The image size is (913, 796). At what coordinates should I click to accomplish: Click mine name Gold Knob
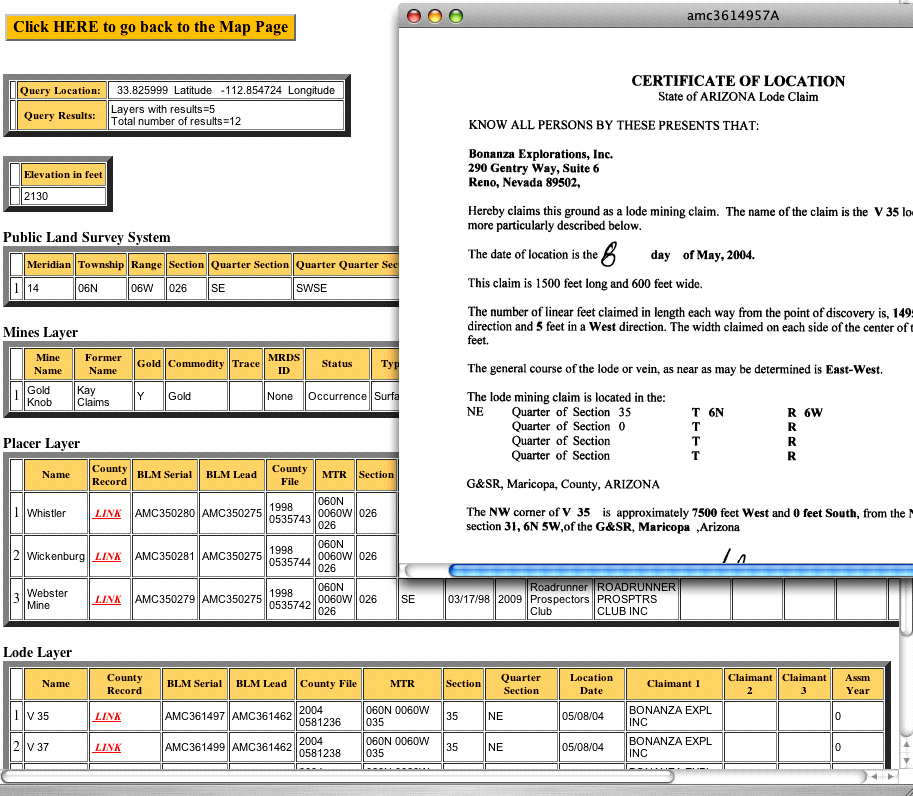point(48,396)
